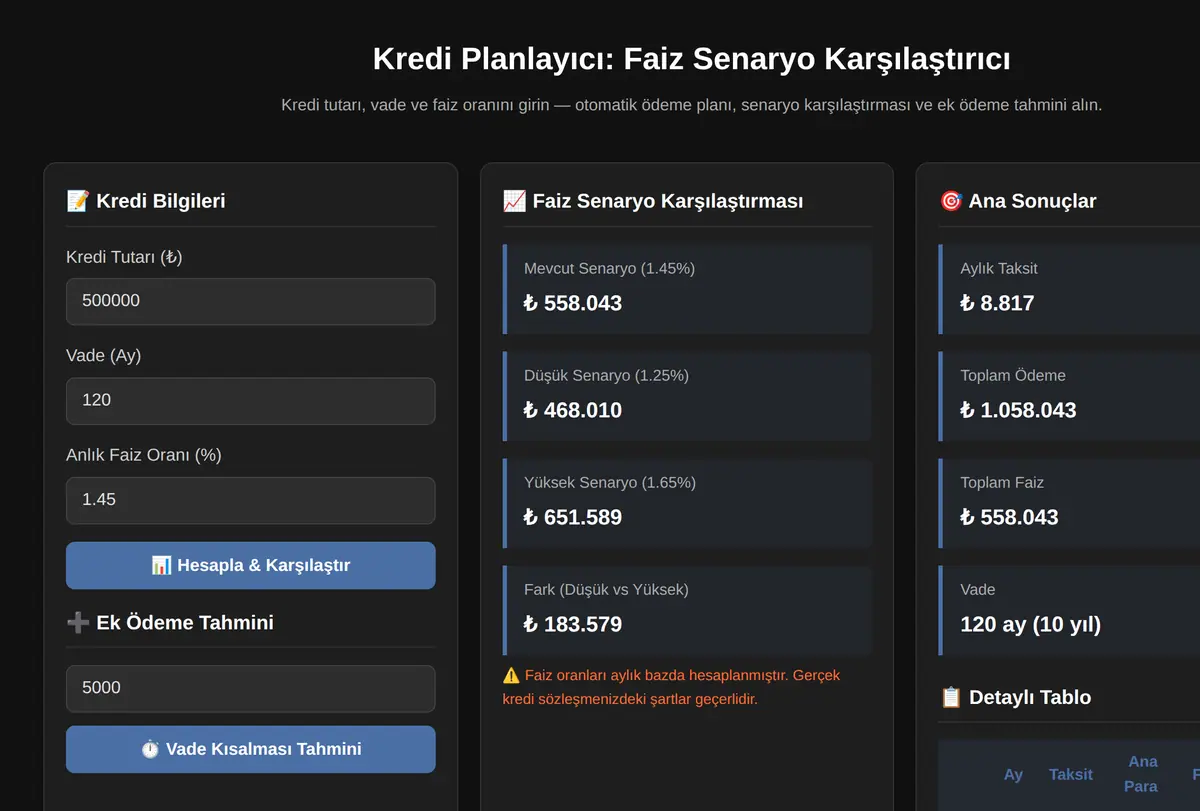The width and height of the screenshot is (1200, 811).
Task: Click the Hesapla & Karşılaştır button
Action: tap(250, 565)
